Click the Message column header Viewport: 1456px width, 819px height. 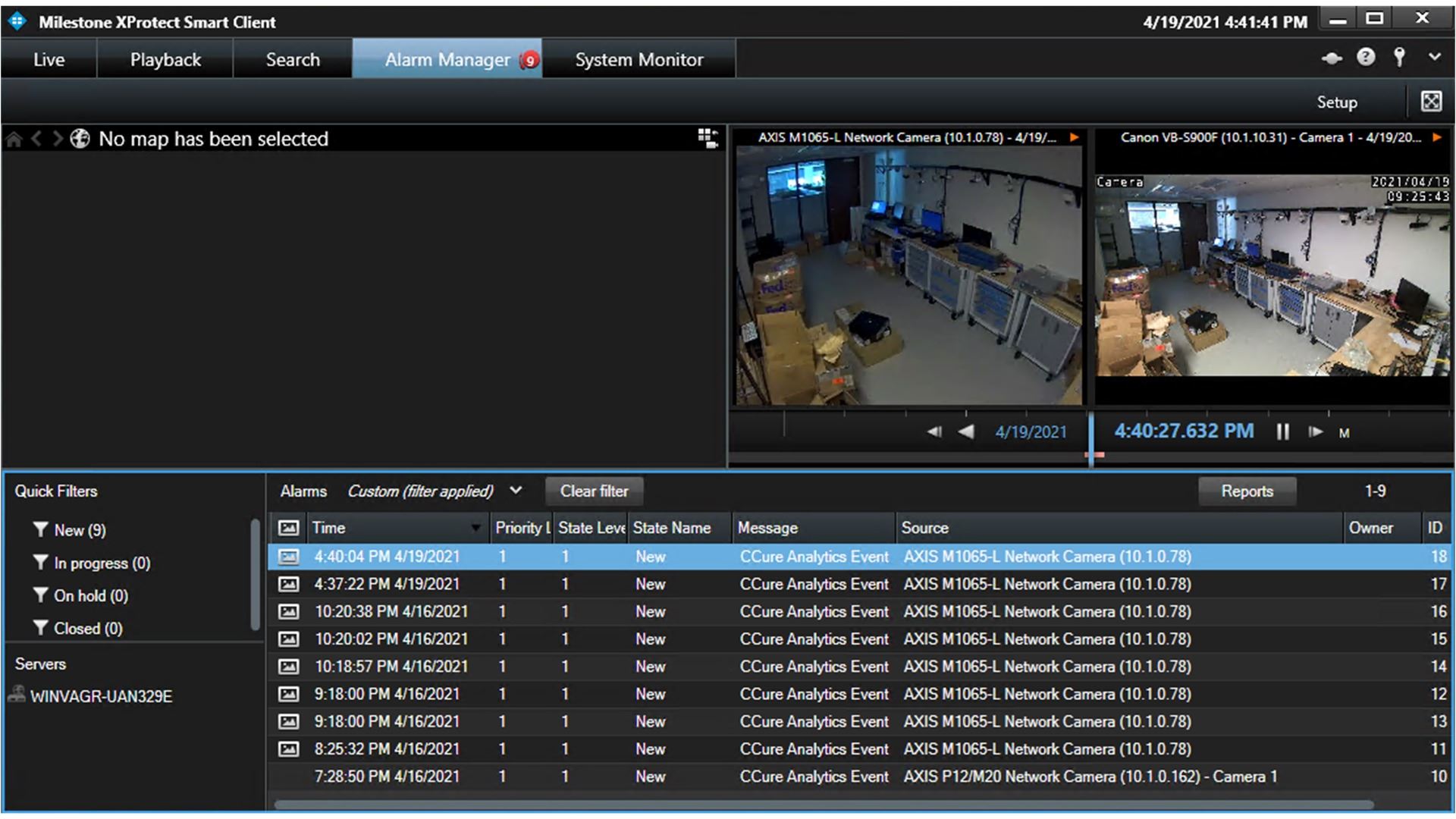814,528
